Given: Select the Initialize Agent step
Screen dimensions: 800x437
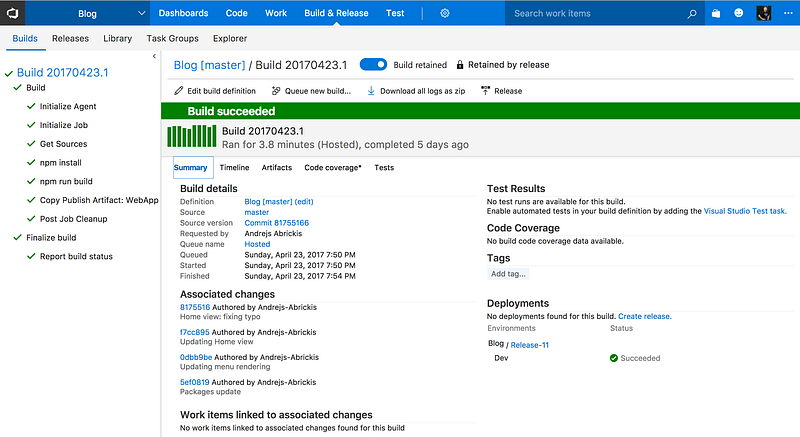Looking at the screenshot, I should [68, 106].
